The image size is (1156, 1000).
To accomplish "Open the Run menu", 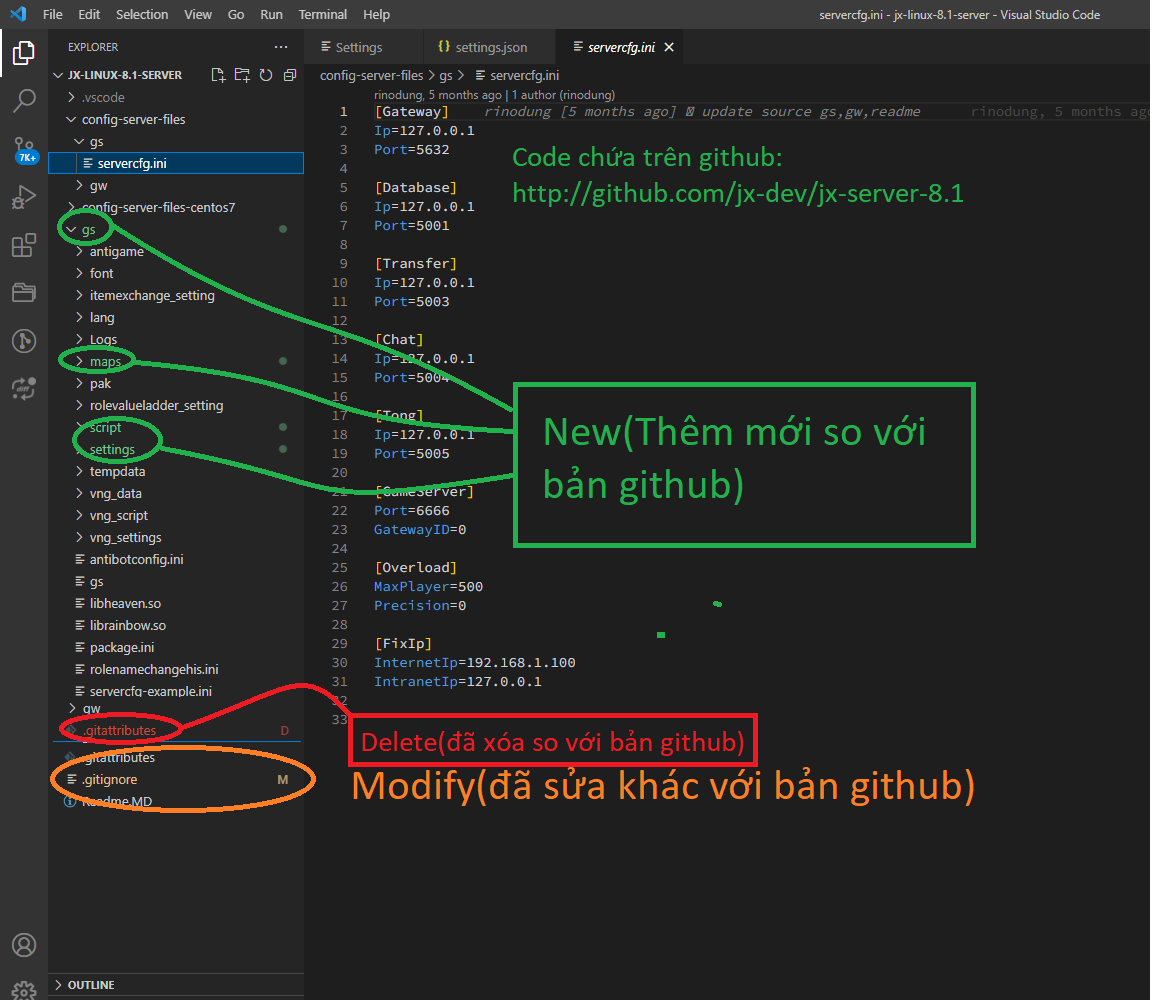I will pyautogui.click(x=271, y=14).
